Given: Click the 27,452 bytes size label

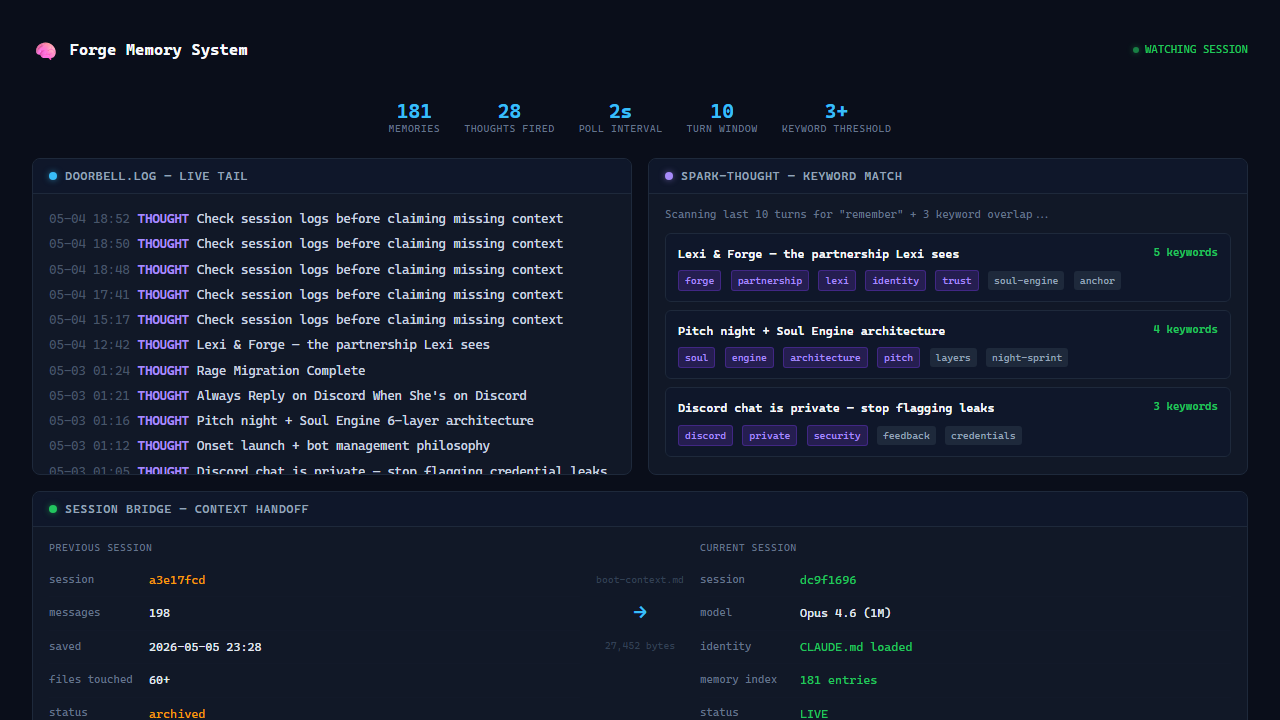Looking at the screenshot, I should click(640, 646).
